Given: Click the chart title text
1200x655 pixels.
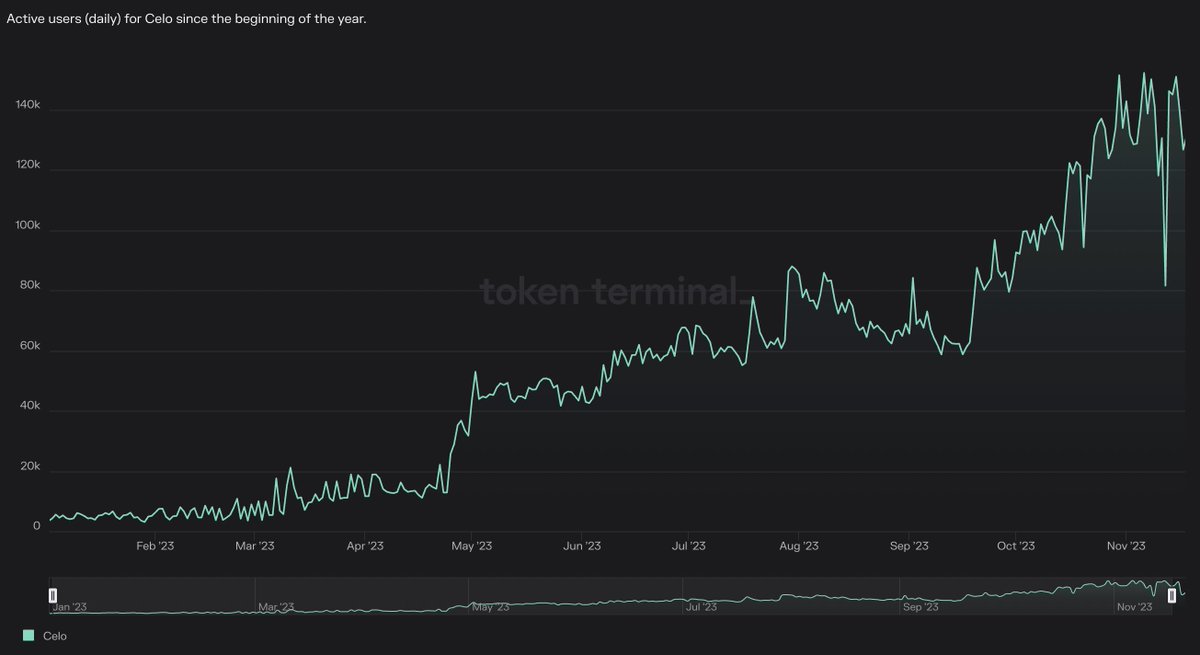Looking at the screenshot, I should click(185, 17).
